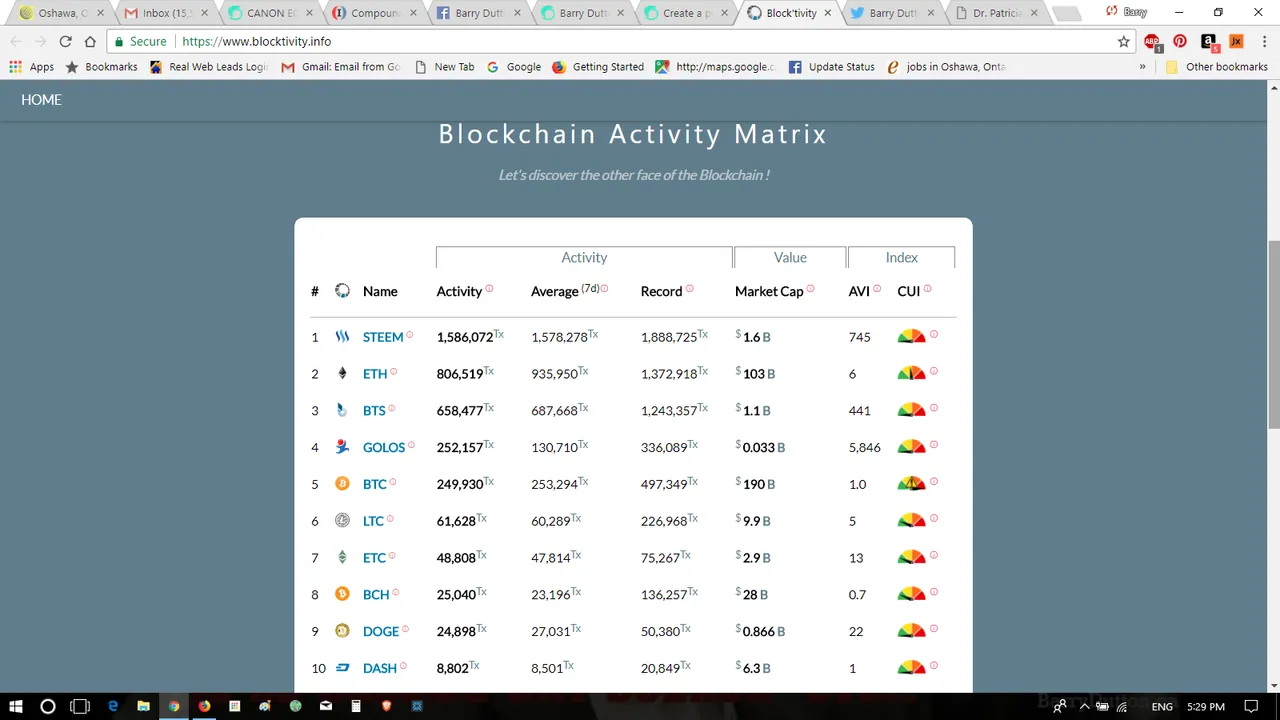Open the Windows Start menu

16,706
